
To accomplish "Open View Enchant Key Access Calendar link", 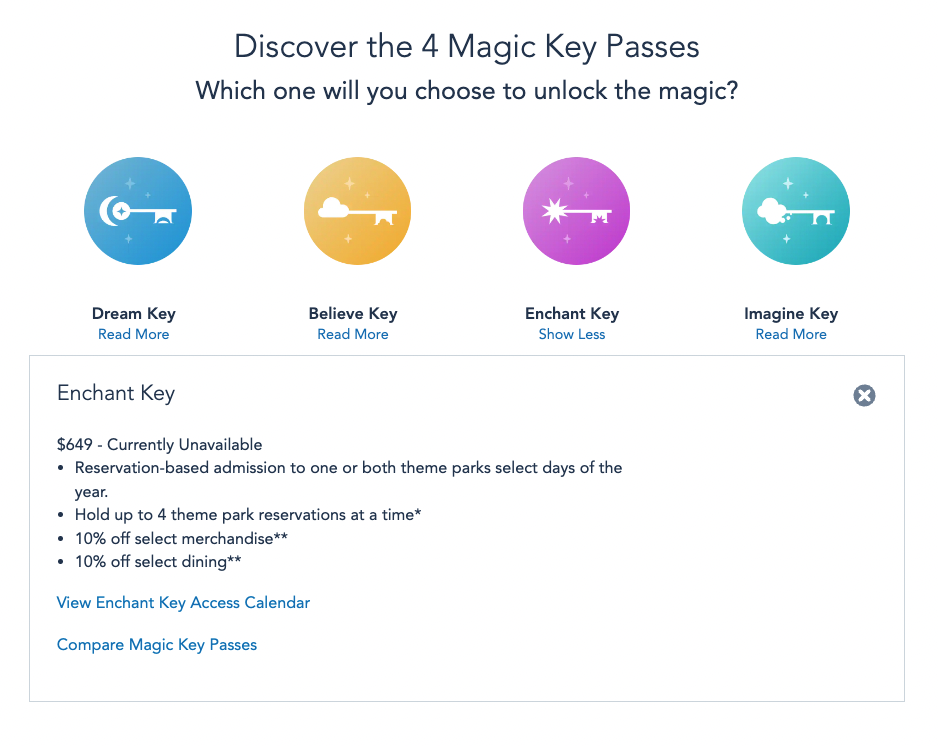I will pyautogui.click(x=183, y=603).
